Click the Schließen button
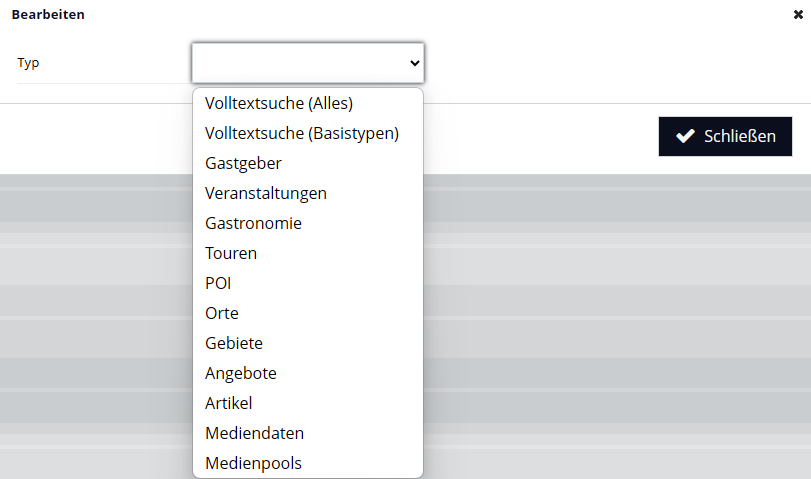The width and height of the screenshot is (811, 479). [x=725, y=137]
